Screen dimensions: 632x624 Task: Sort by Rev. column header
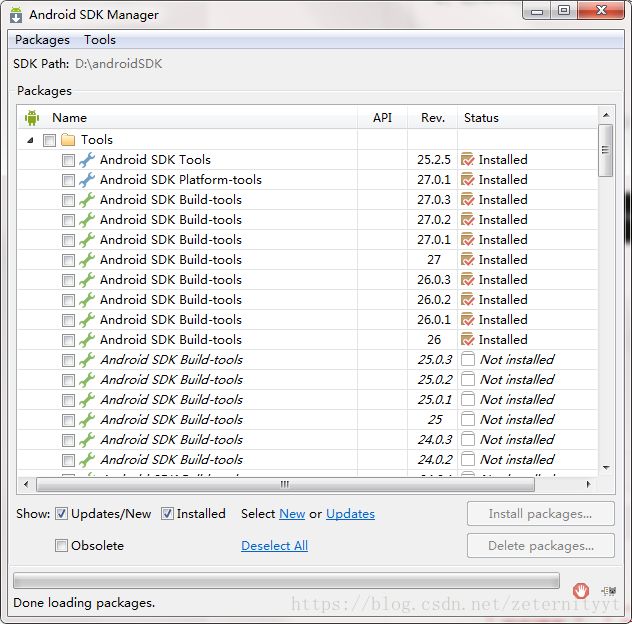433,118
